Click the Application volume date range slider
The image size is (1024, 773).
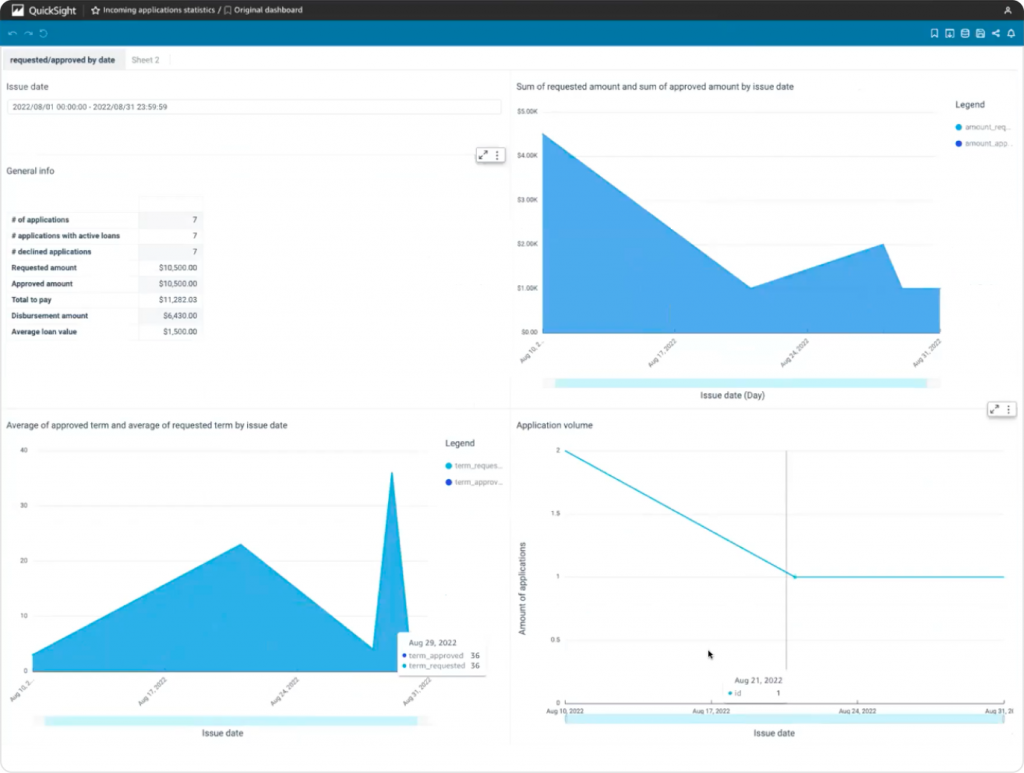(784, 719)
